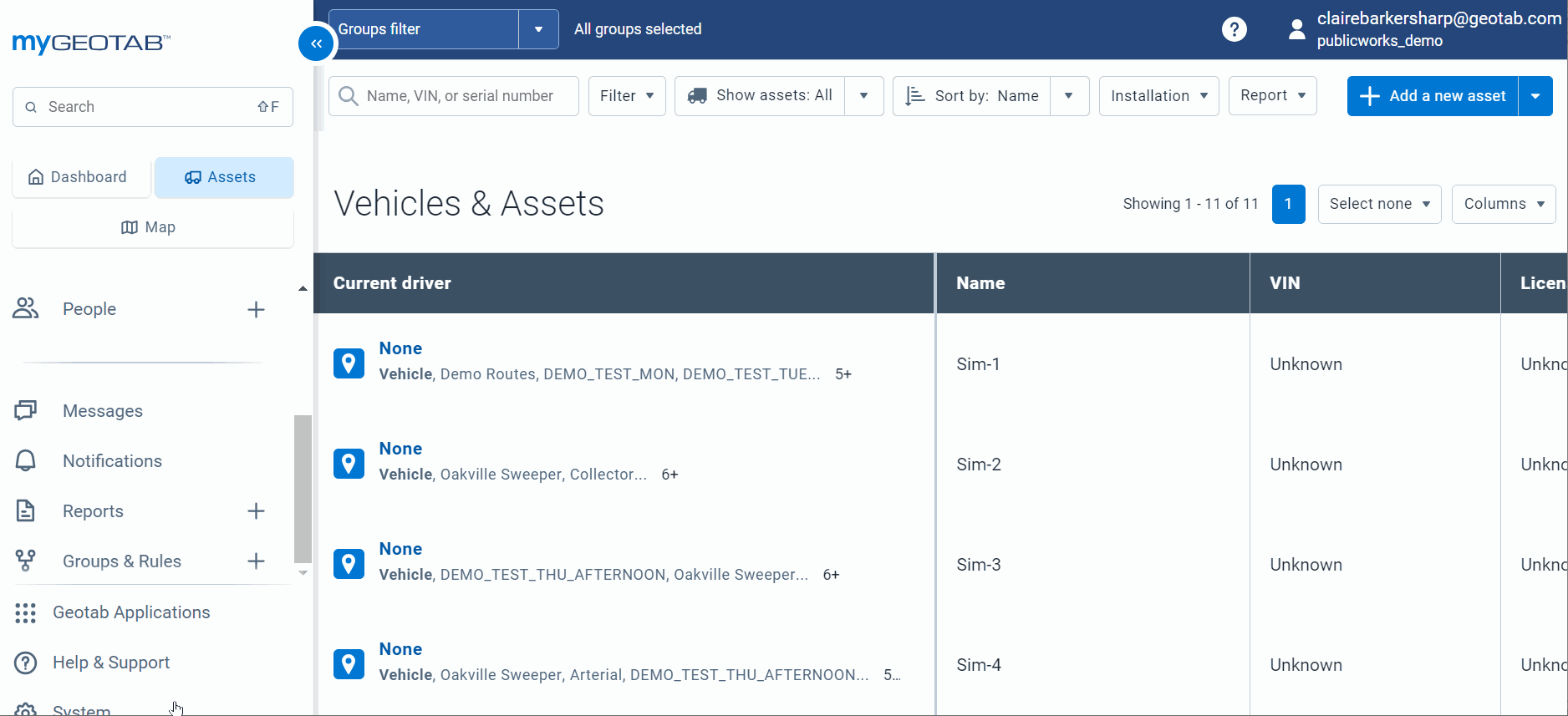Image resolution: width=1568 pixels, height=716 pixels.
Task: Open People menu item
Action: 89,309
